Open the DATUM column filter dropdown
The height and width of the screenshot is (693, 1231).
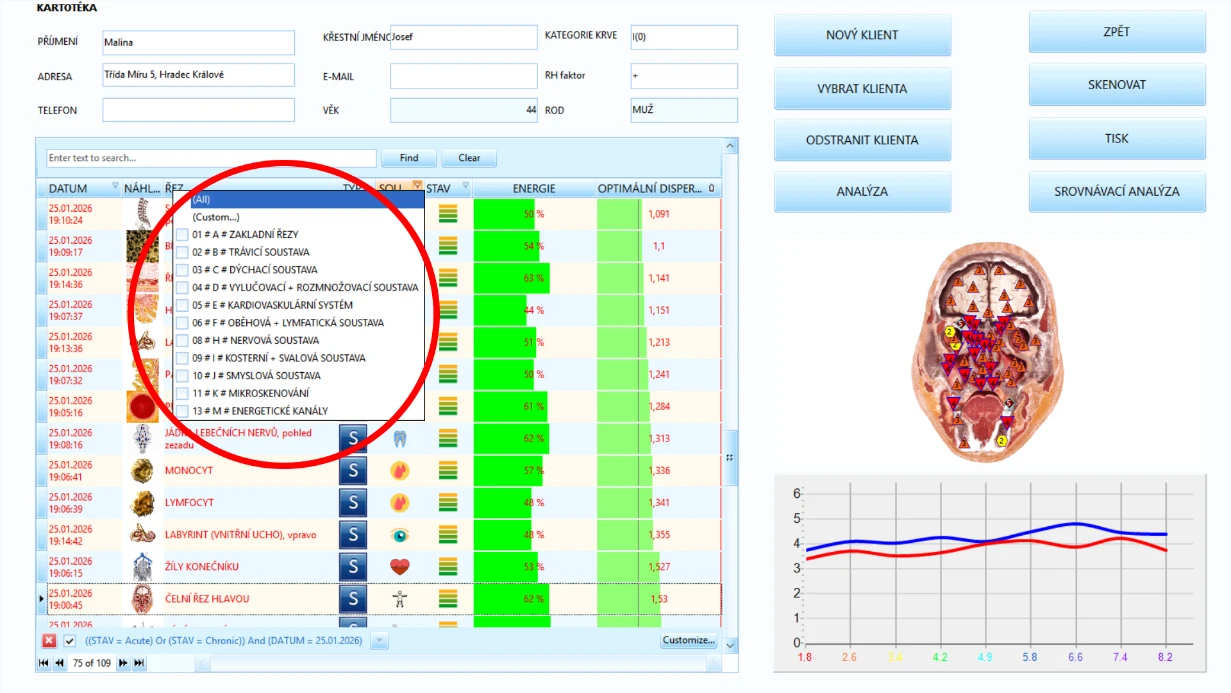[x=115, y=186]
